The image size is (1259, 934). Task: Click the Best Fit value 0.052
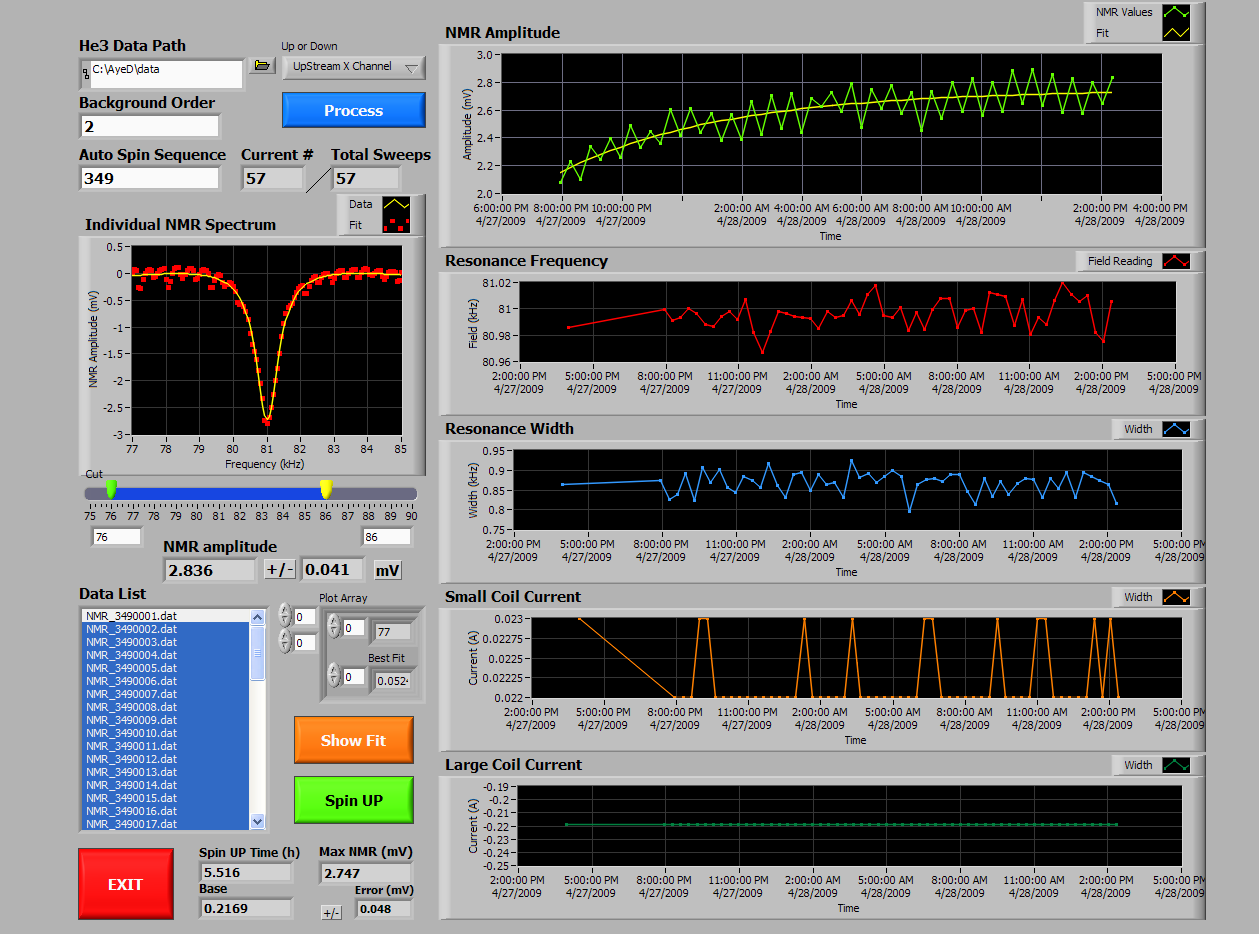point(392,681)
